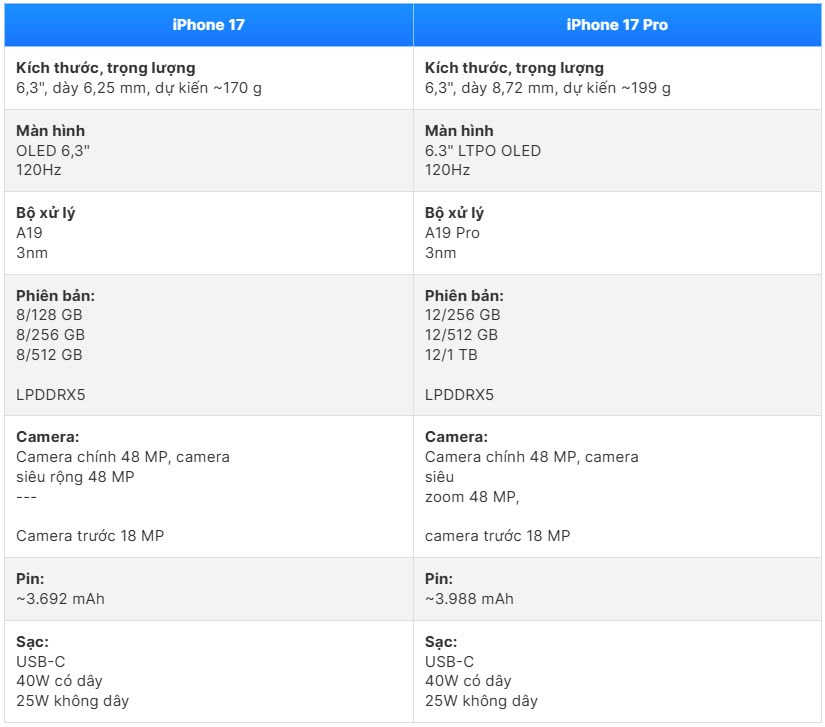Click 'OLED 6,3"' display text
The height and width of the screenshot is (727, 825).
click(53, 151)
